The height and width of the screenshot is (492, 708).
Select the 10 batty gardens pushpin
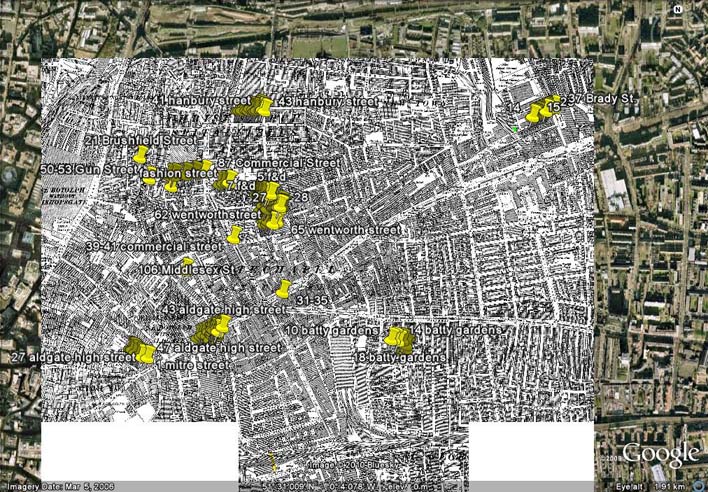pos(392,335)
